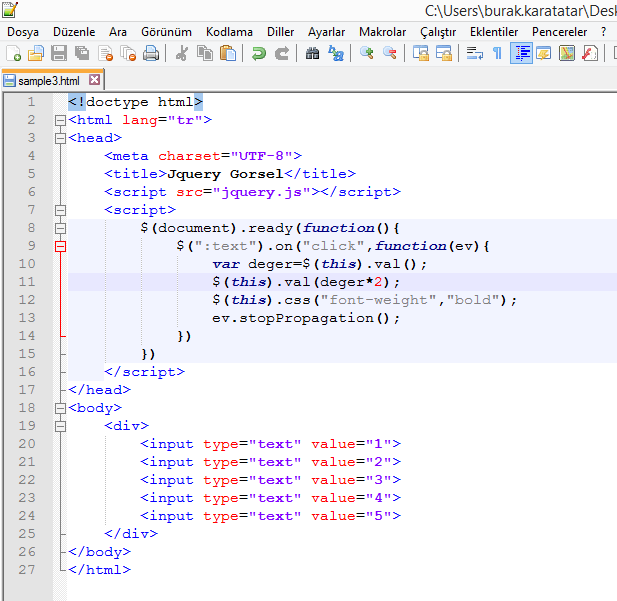Click the New file toolbar icon
This screenshot has height=601, width=617.
point(13,53)
